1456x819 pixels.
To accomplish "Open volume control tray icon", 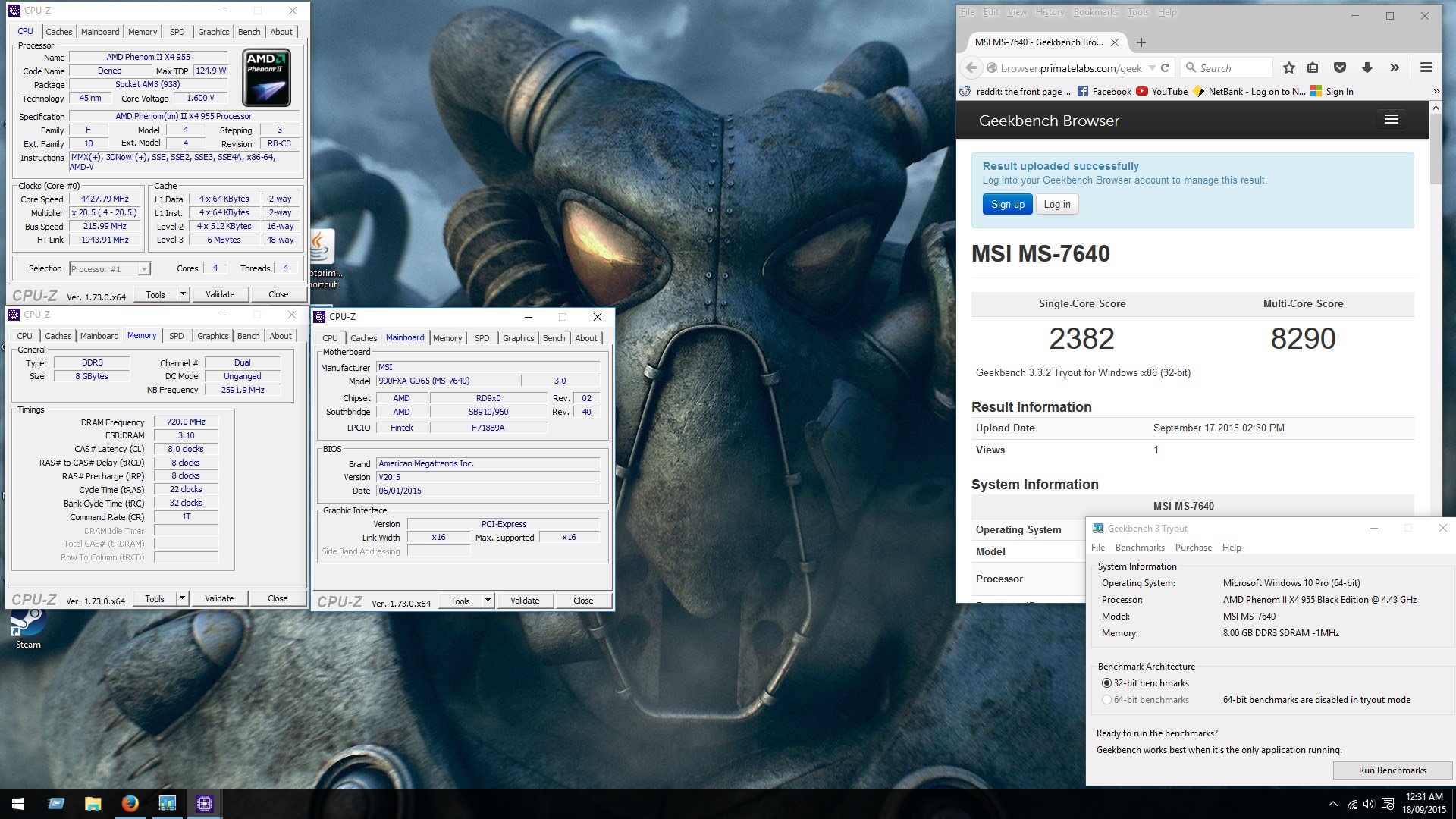I will [1369, 804].
